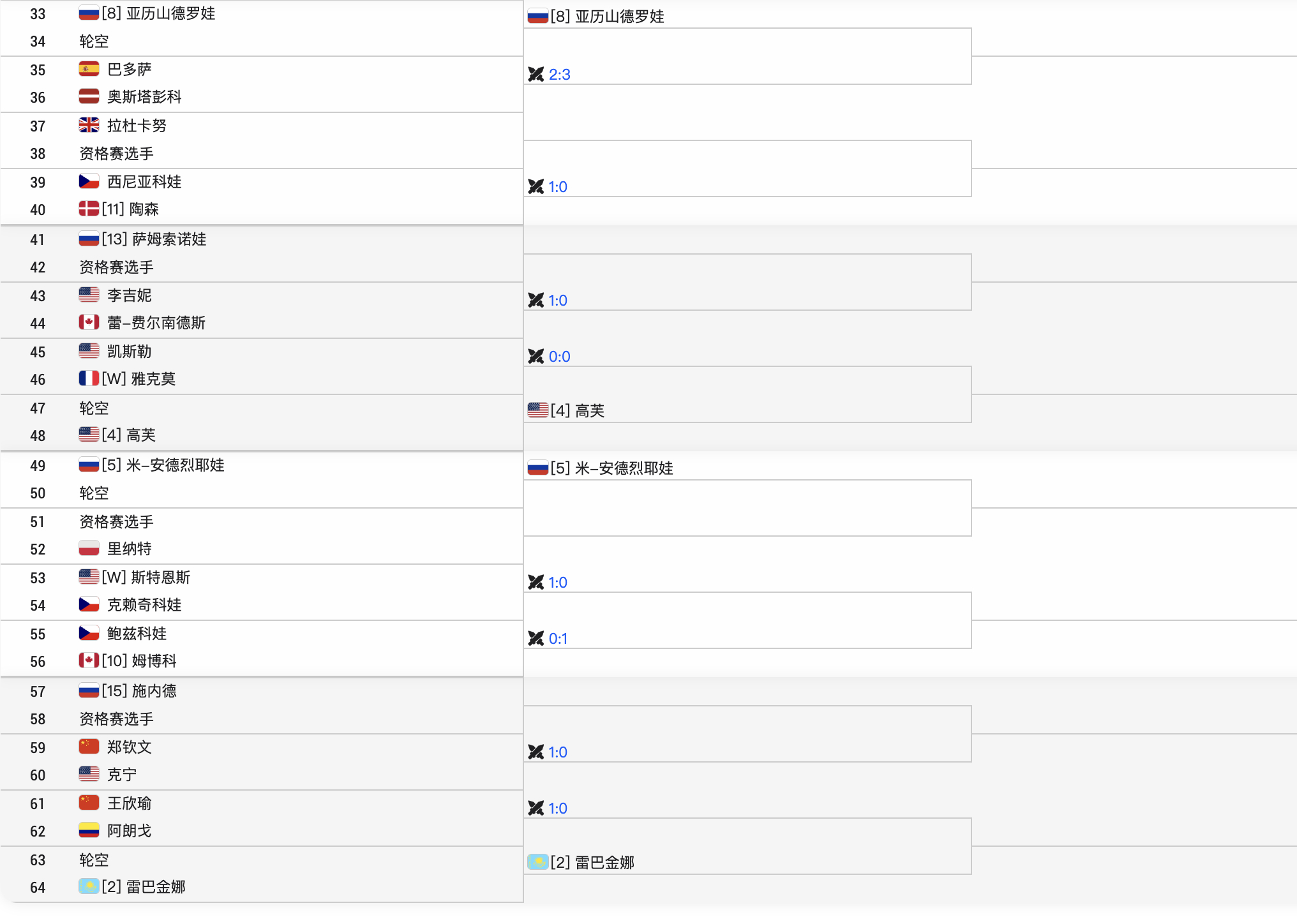Viewport: 1297px width, 924px height.
Task: Click the British flag beside 拉杜卡努
Action: pyautogui.click(x=89, y=125)
